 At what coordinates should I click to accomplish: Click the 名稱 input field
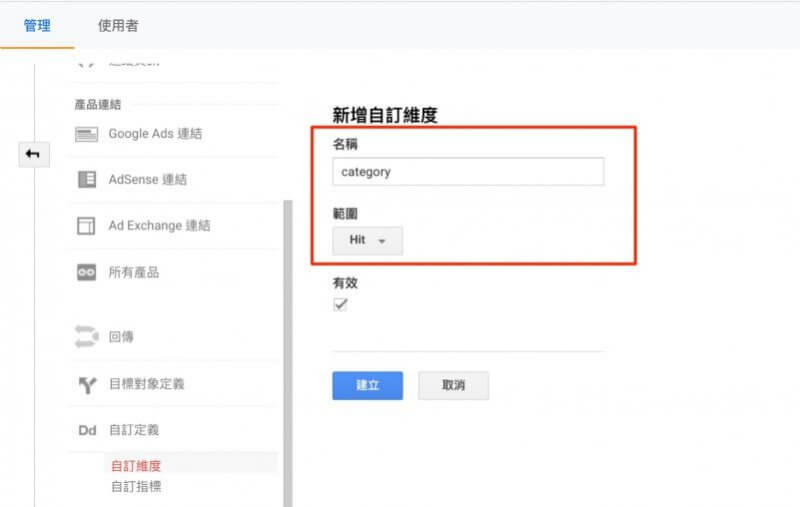[468, 172]
